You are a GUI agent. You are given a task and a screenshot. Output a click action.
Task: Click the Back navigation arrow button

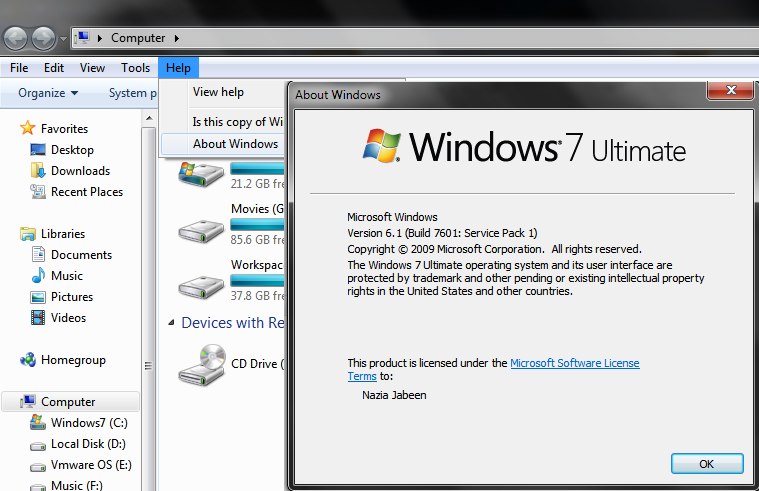[x=15, y=38]
